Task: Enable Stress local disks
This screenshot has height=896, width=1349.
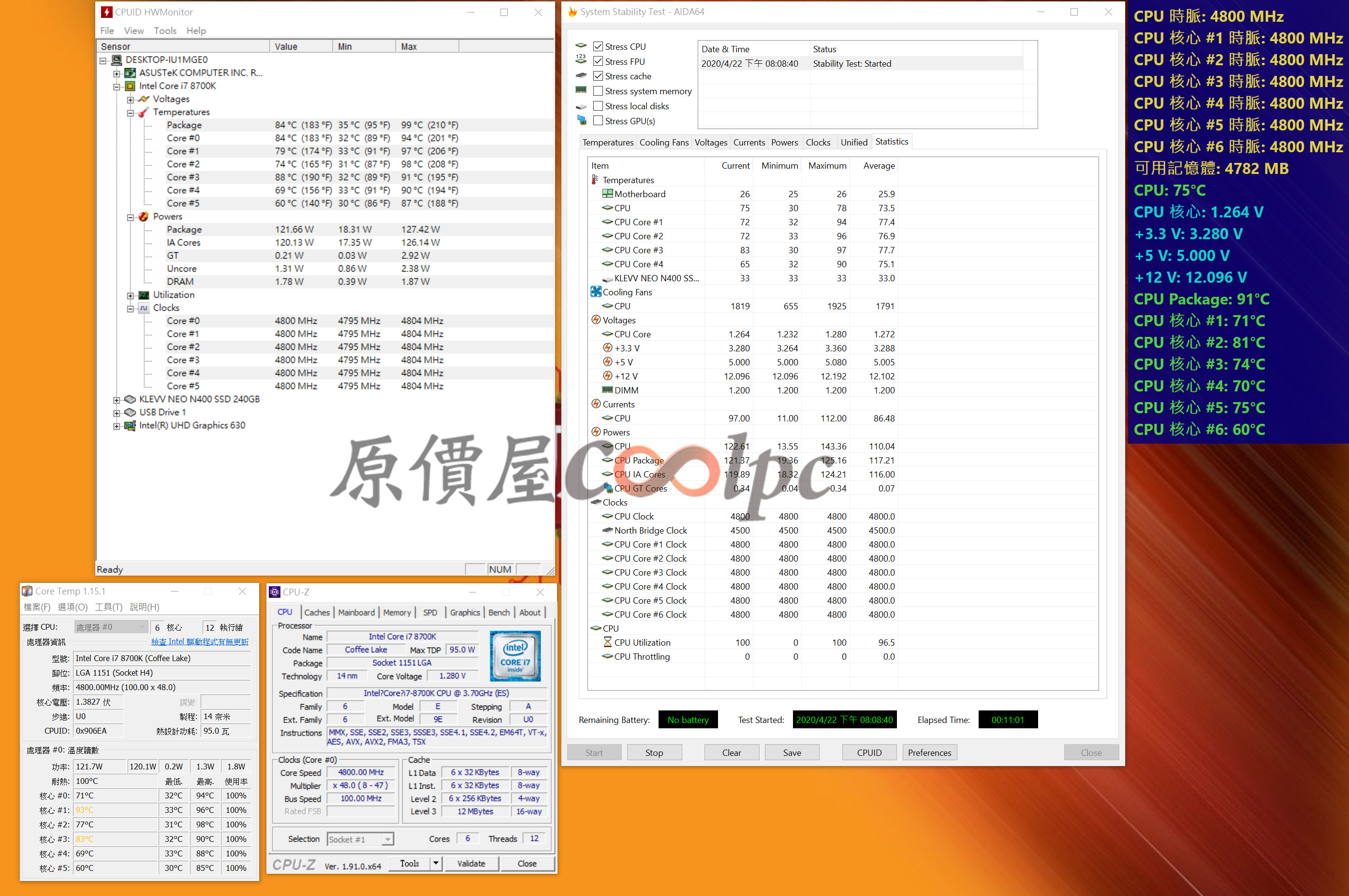Action: pyautogui.click(x=598, y=106)
